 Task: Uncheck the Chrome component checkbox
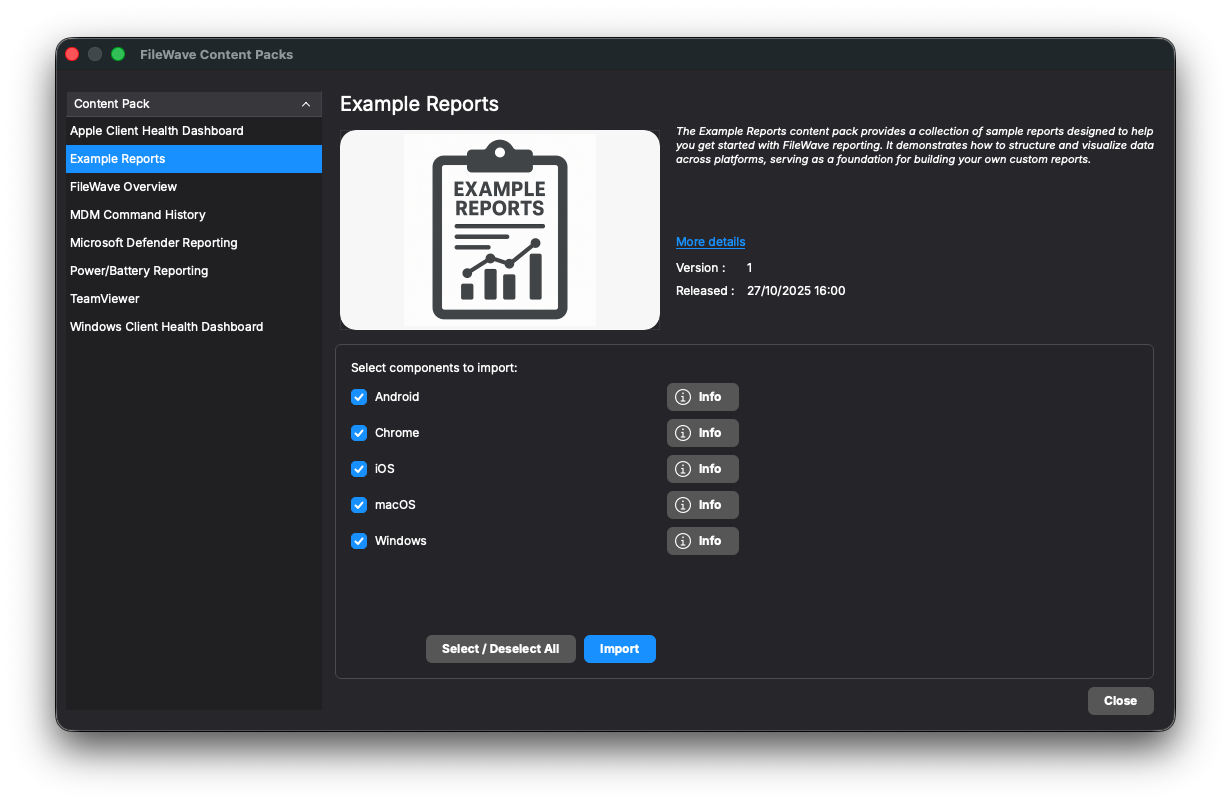click(359, 433)
